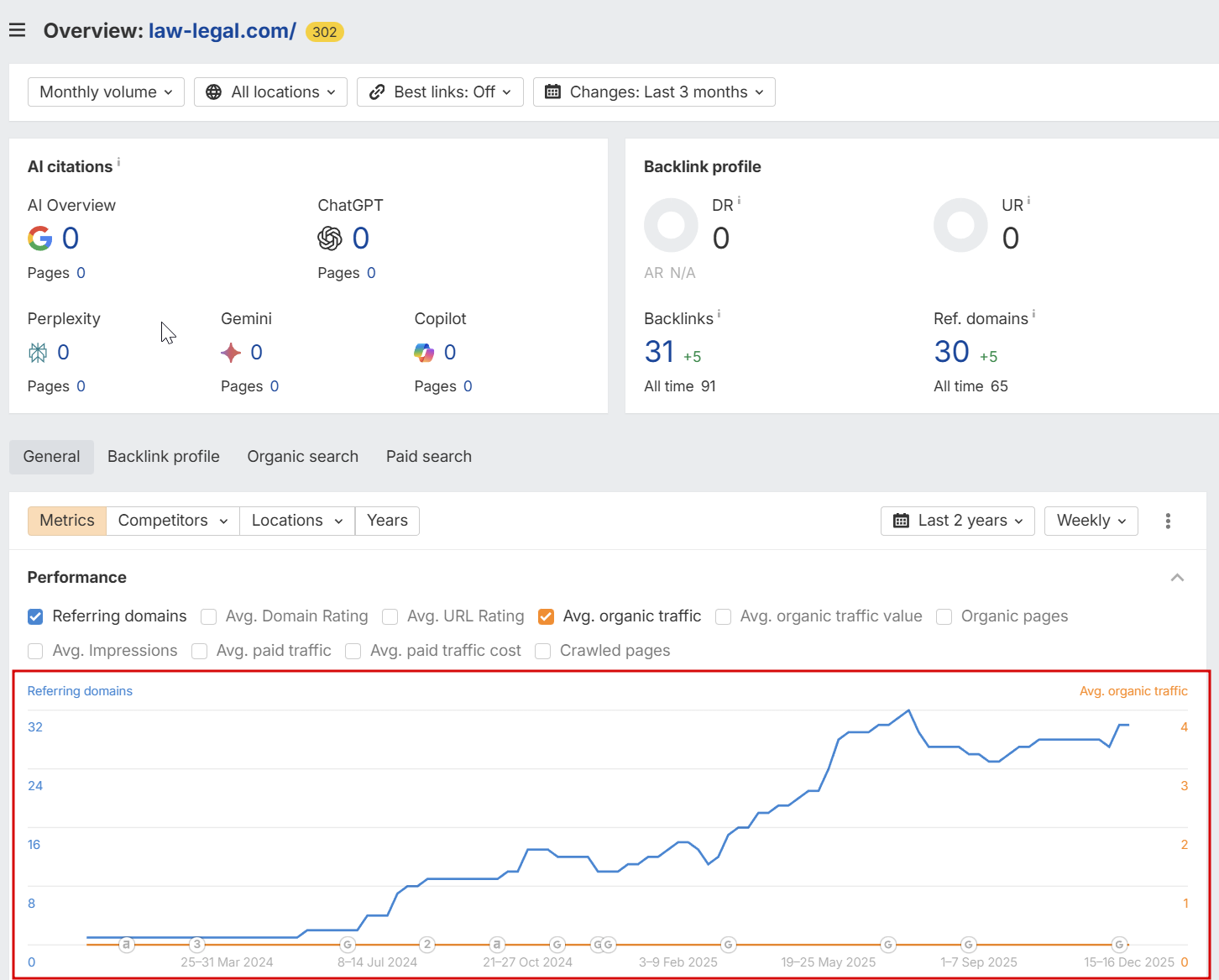This screenshot has height=980, width=1219.
Task: Click the Backlinks count 31
Action: click(x=659, y=352)
